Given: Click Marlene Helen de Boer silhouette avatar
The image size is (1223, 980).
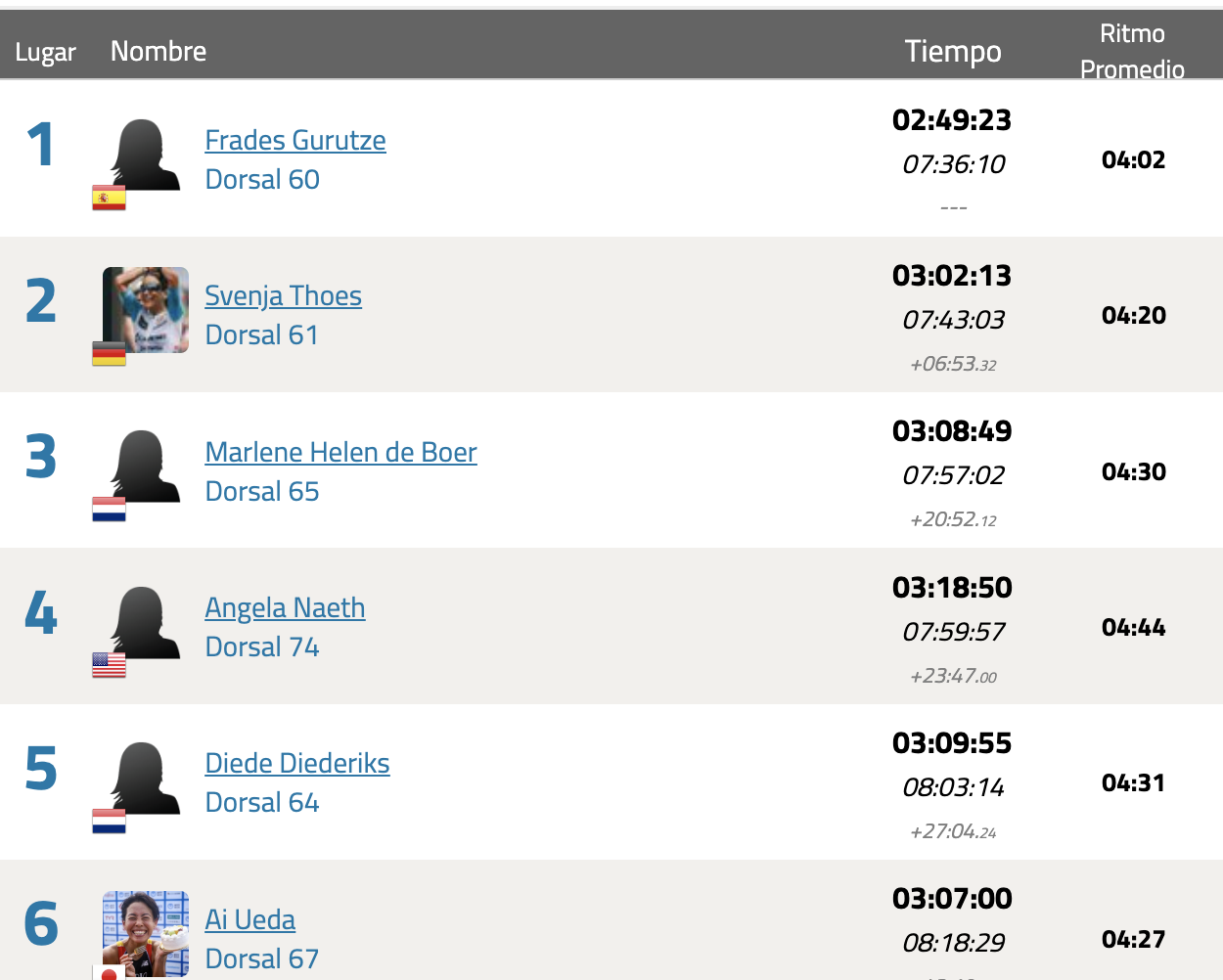Looking at the screenshot, I should [146, 466].
